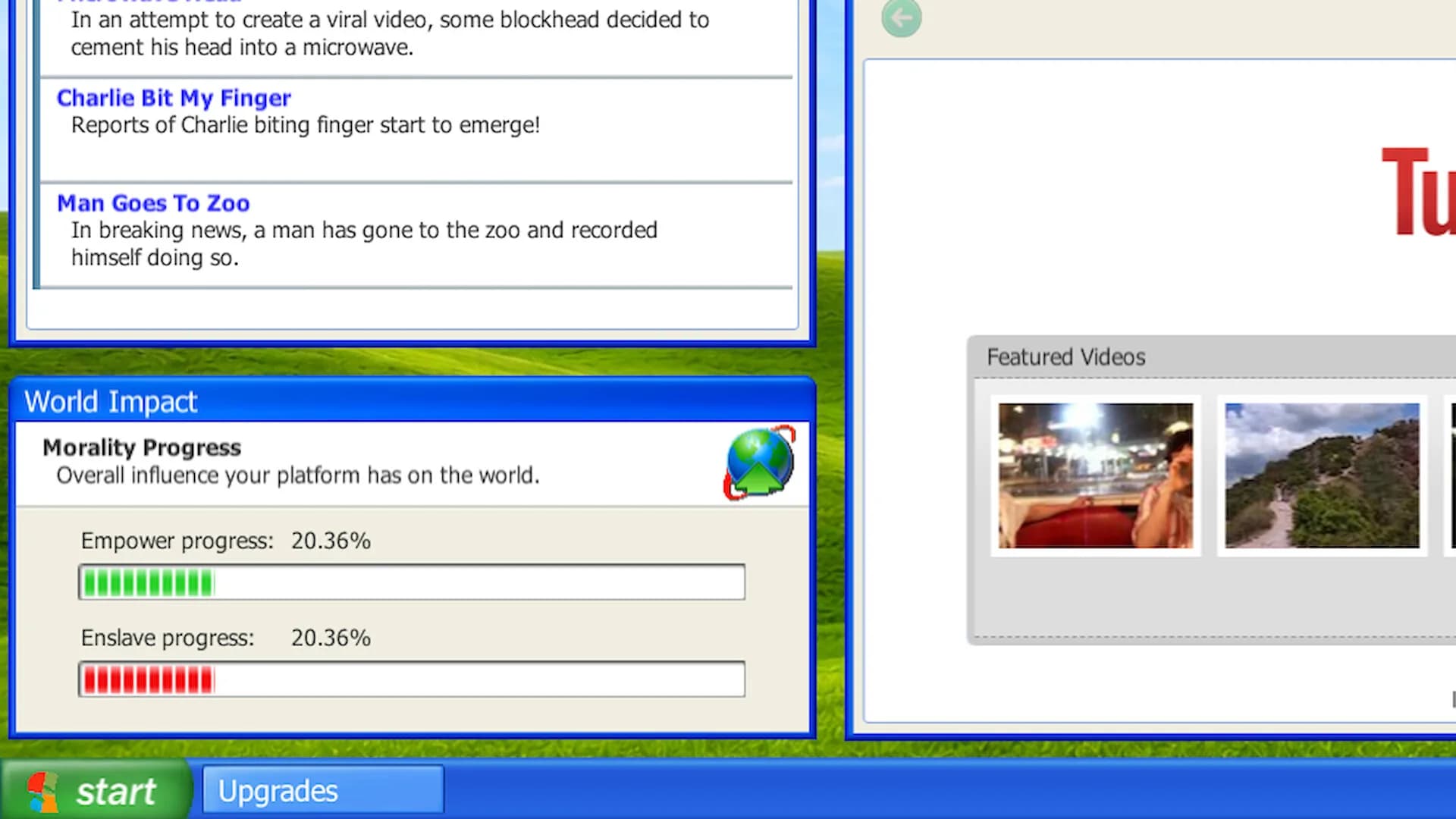This screenshot has width=1456, height=819.
Task: Select text 'Reports of Charlie biting finger start to emerge!'
Action: (306, 125)
